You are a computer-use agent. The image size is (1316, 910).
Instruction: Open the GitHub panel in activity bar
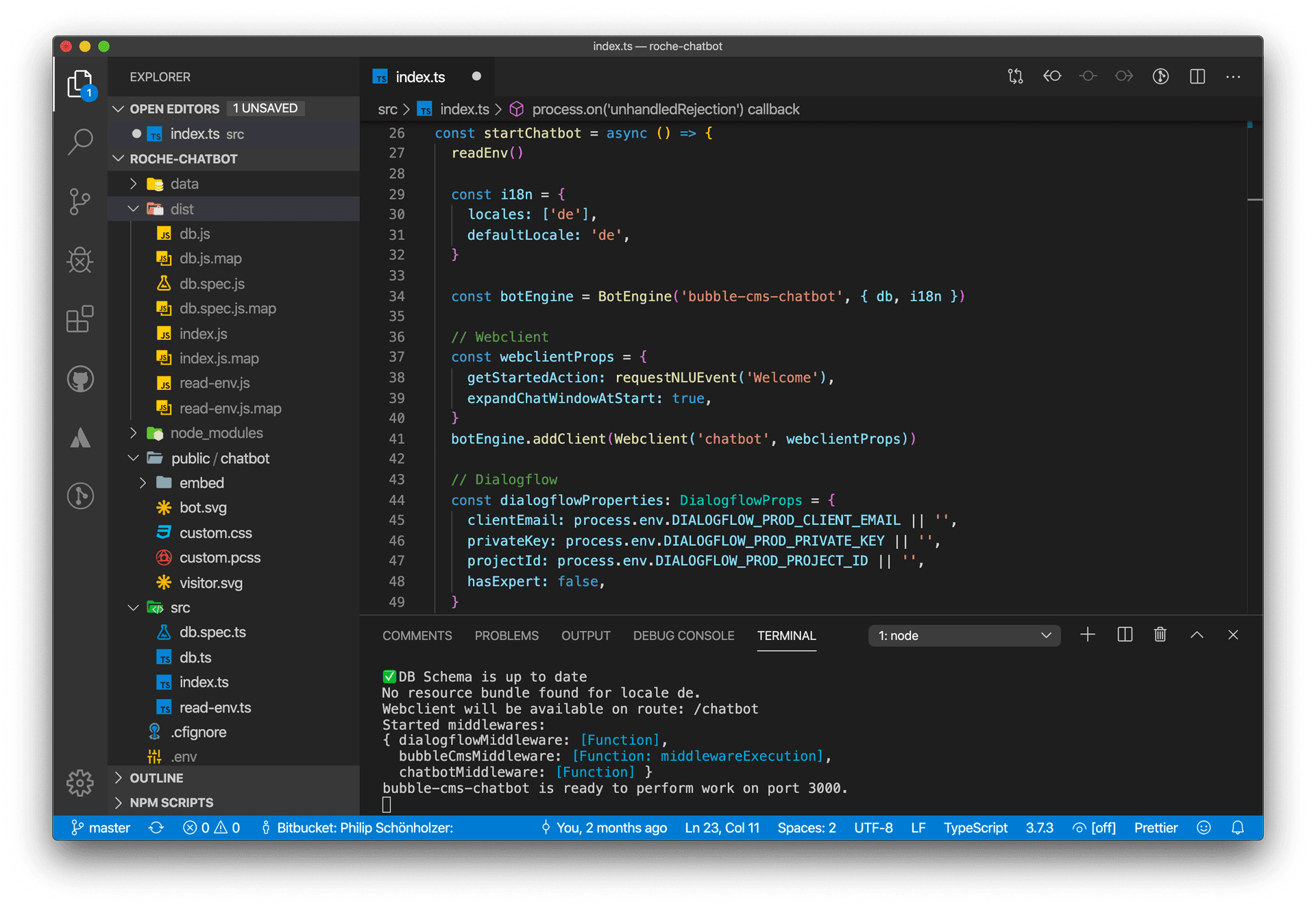80,379
